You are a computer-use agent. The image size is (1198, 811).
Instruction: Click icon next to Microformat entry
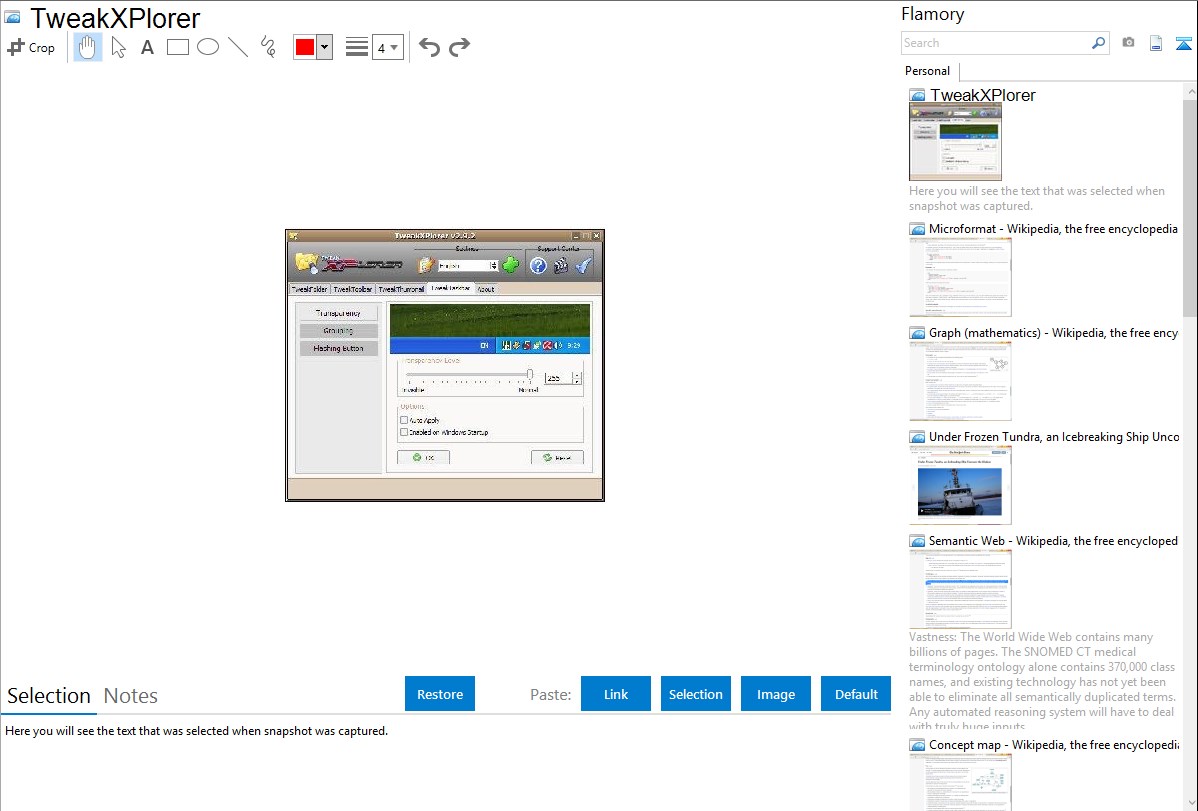click(917, 229)
